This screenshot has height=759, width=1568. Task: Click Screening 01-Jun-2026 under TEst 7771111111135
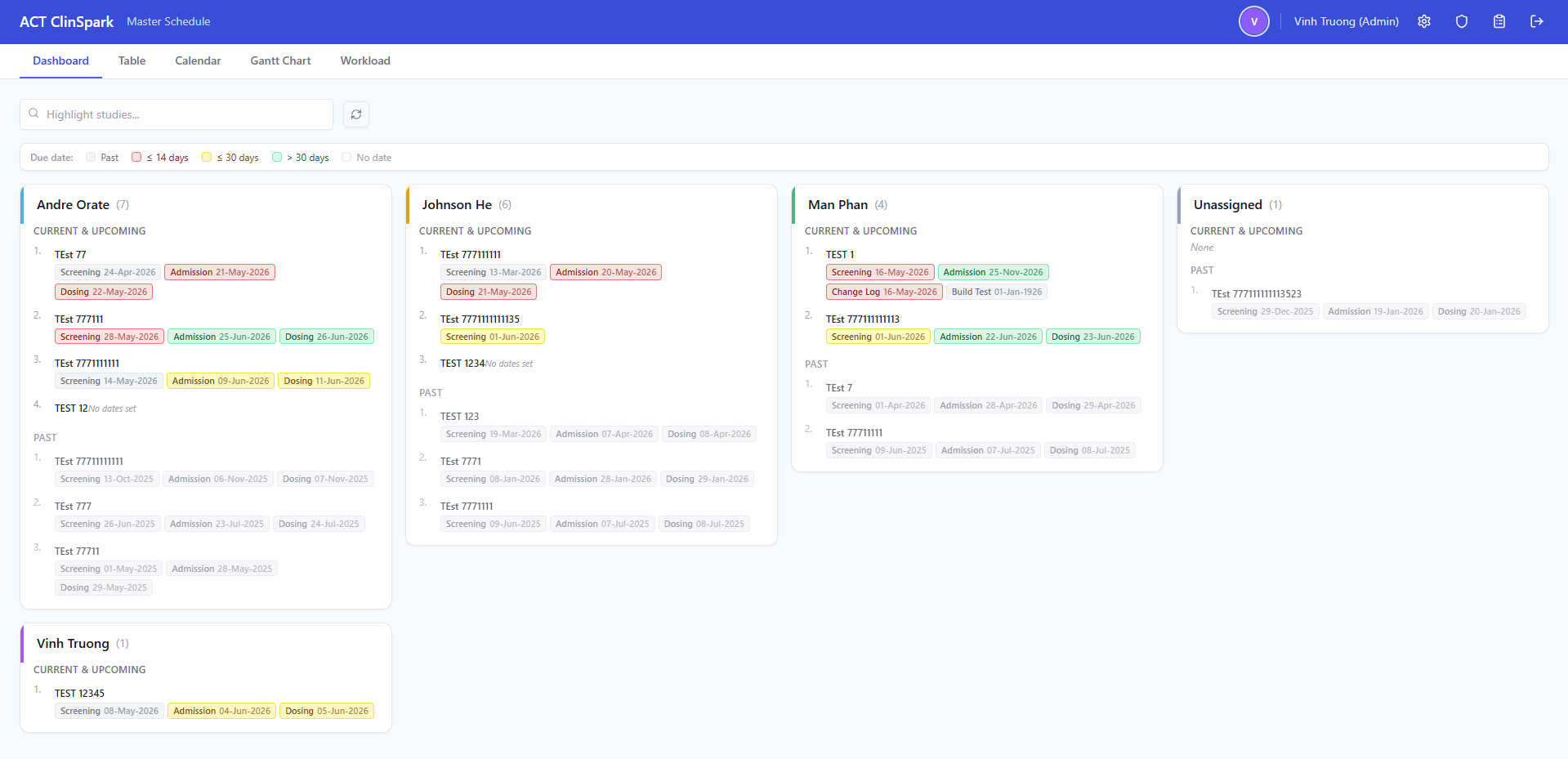[x=493, y=337]
